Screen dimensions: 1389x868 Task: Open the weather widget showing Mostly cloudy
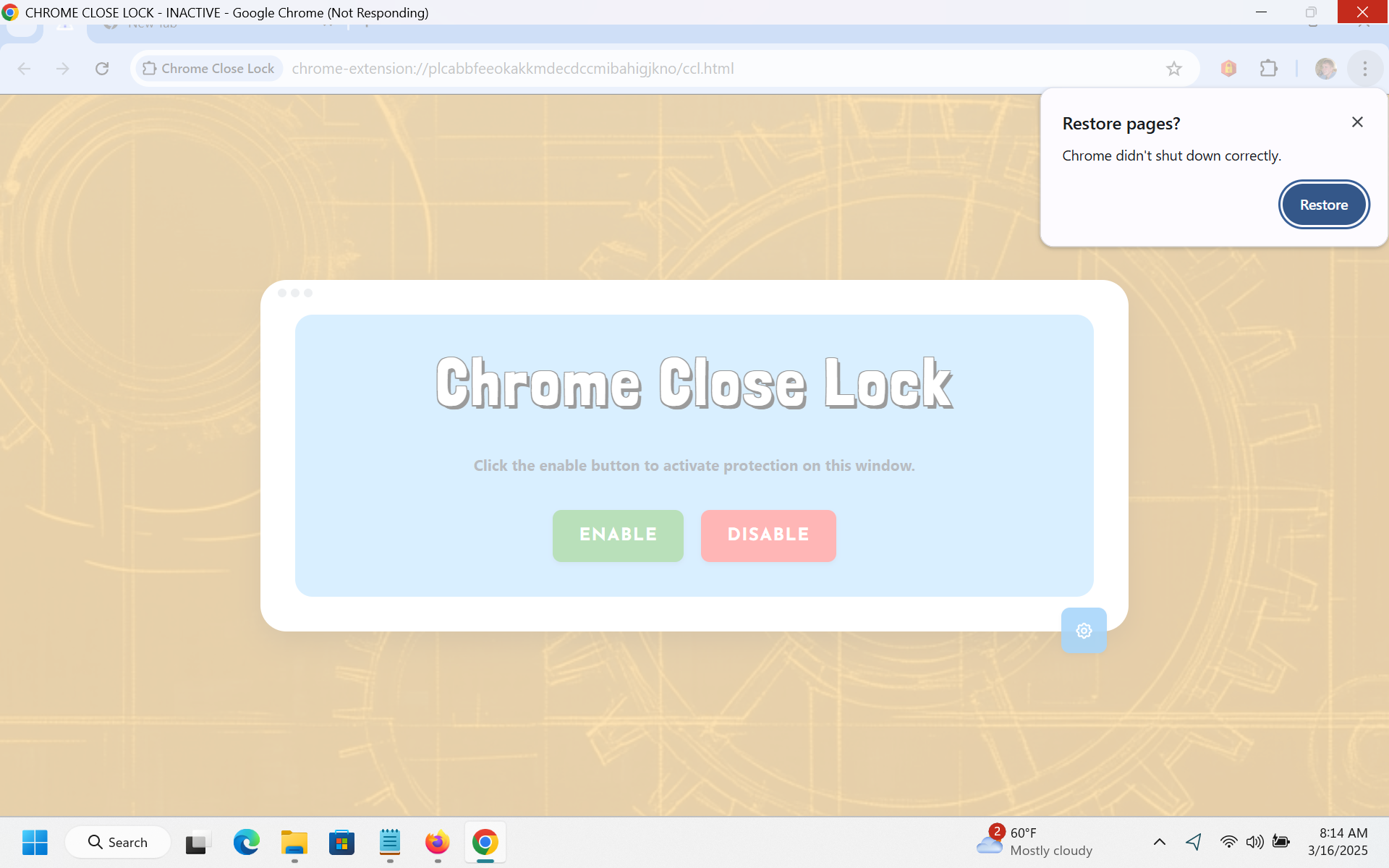(x=1035, y=842)
